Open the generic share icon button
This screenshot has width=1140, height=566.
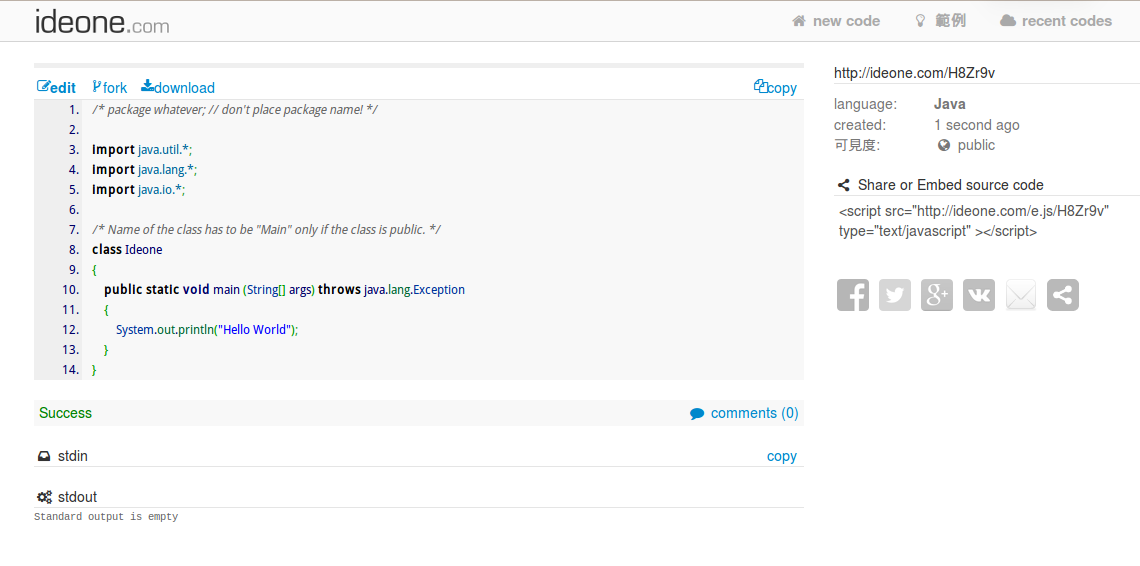tap(1063, 295)
